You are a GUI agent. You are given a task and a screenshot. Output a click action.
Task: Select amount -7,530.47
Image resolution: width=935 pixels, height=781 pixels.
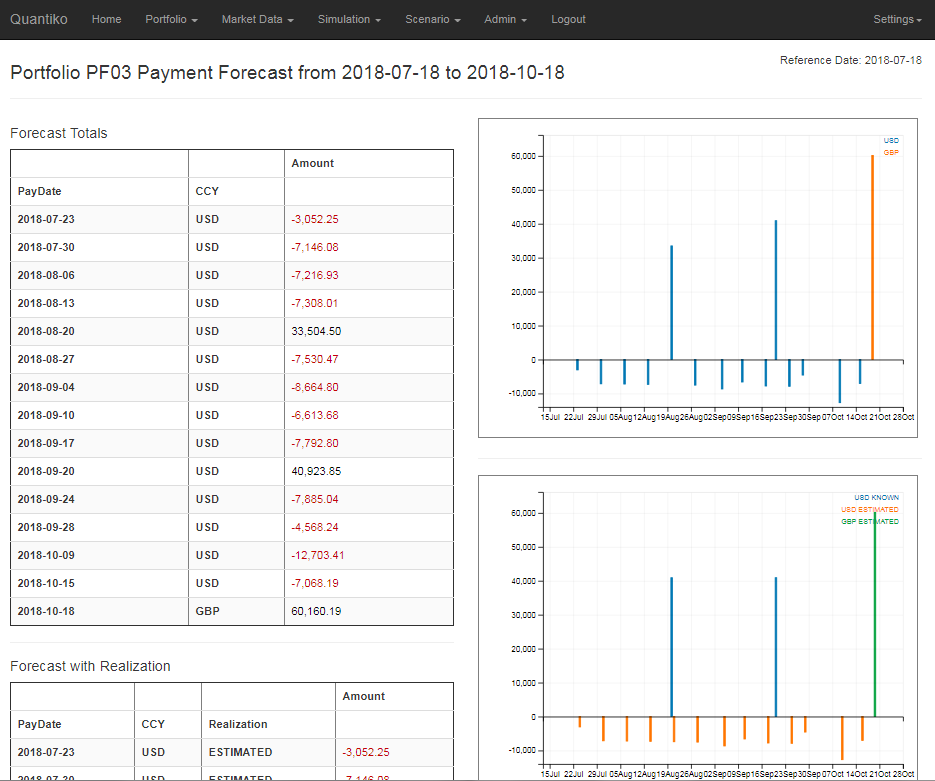pyautogui.click(x=315, y=359)
